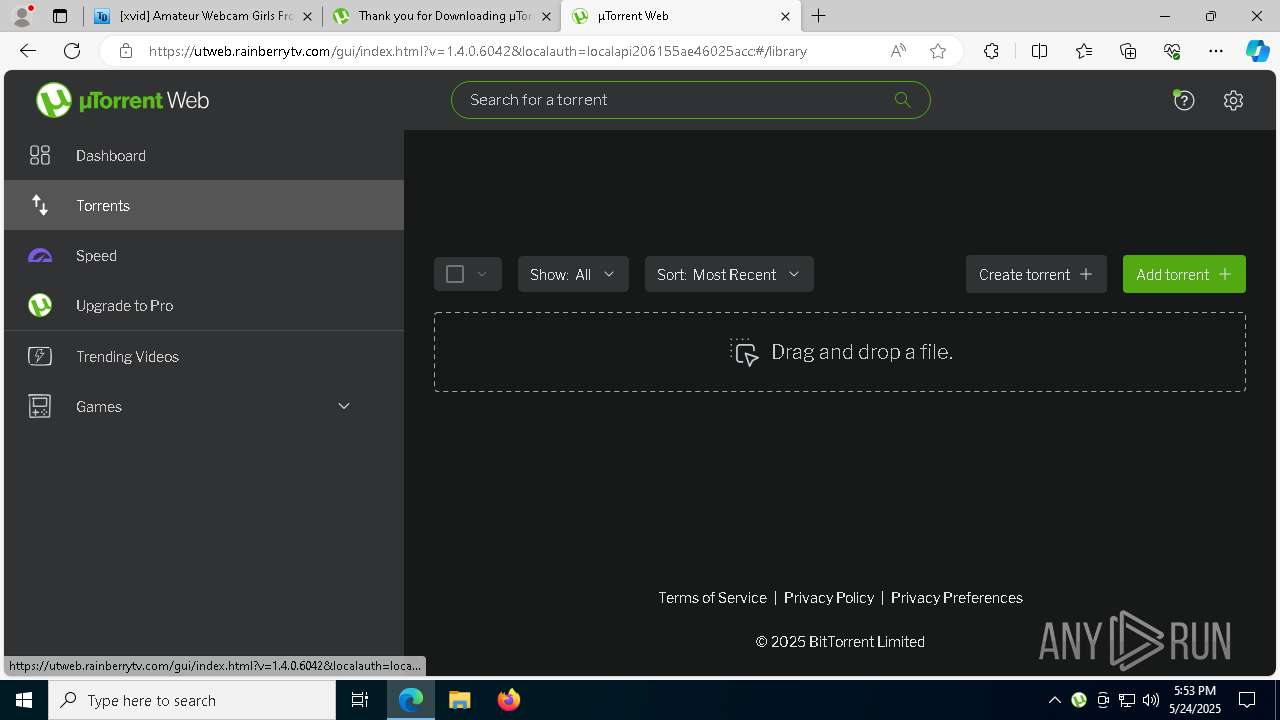This screenshot has width=1280, height=720.
Task: Open Firefox from the taskbar
Action: pos(508,700)
